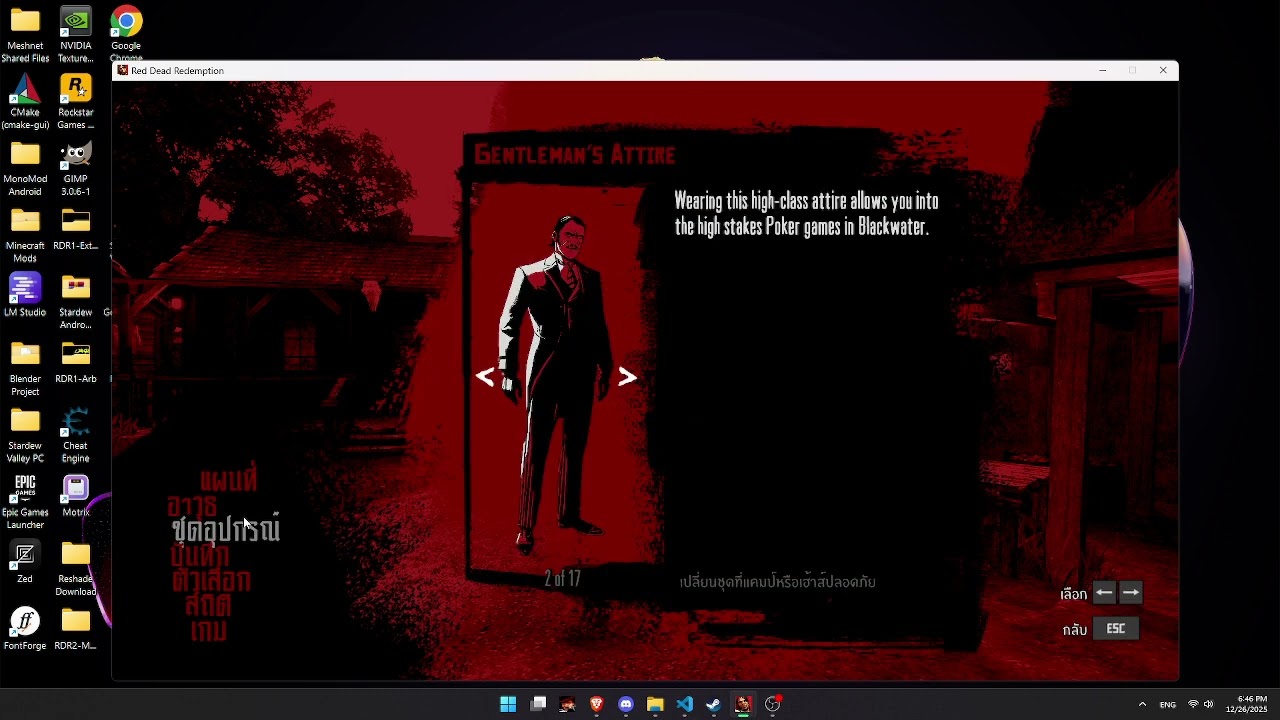Click the กลับ label

tap(1075, 630)
